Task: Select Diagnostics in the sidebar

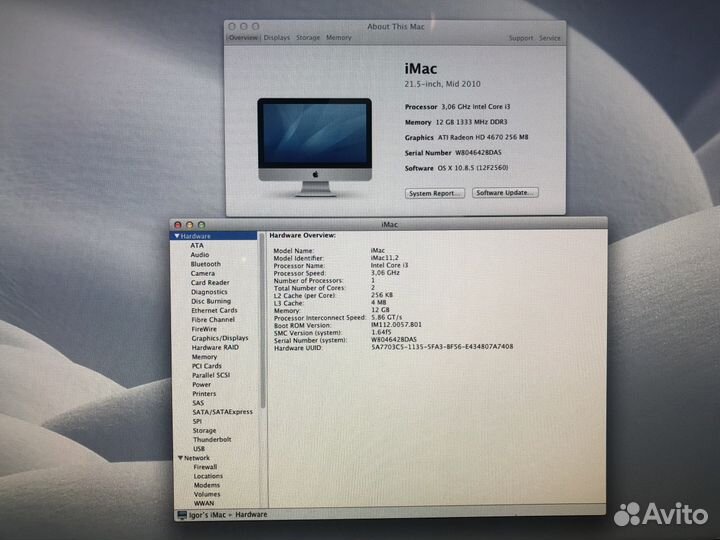Action: click(x=209, y=292)
